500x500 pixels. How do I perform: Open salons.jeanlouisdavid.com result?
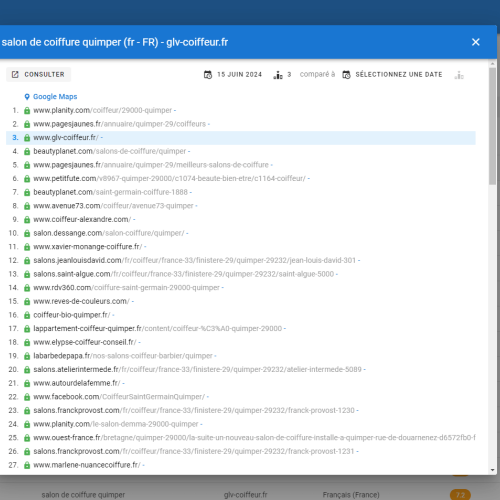click(x=195, y=261)
